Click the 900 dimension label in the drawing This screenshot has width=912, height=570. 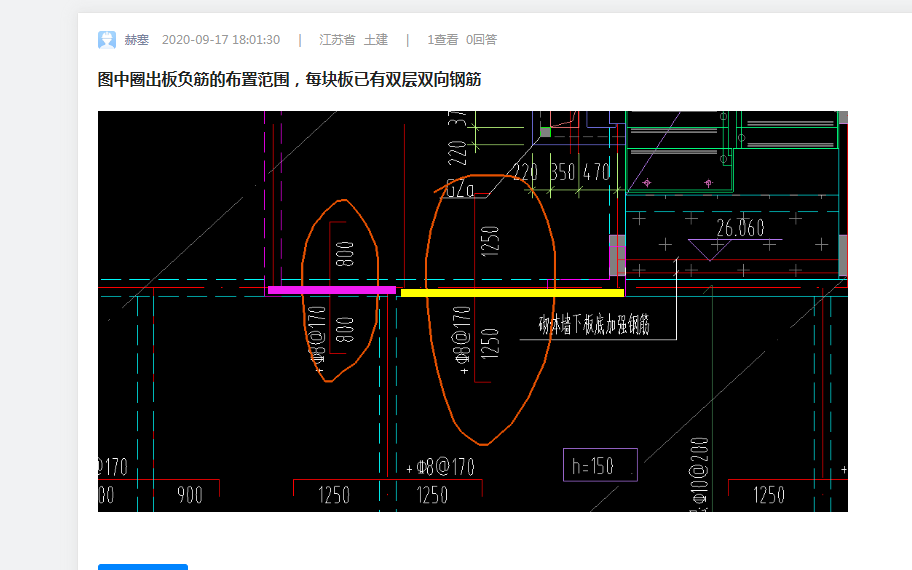pyautogui.click(x=190, y=496)
